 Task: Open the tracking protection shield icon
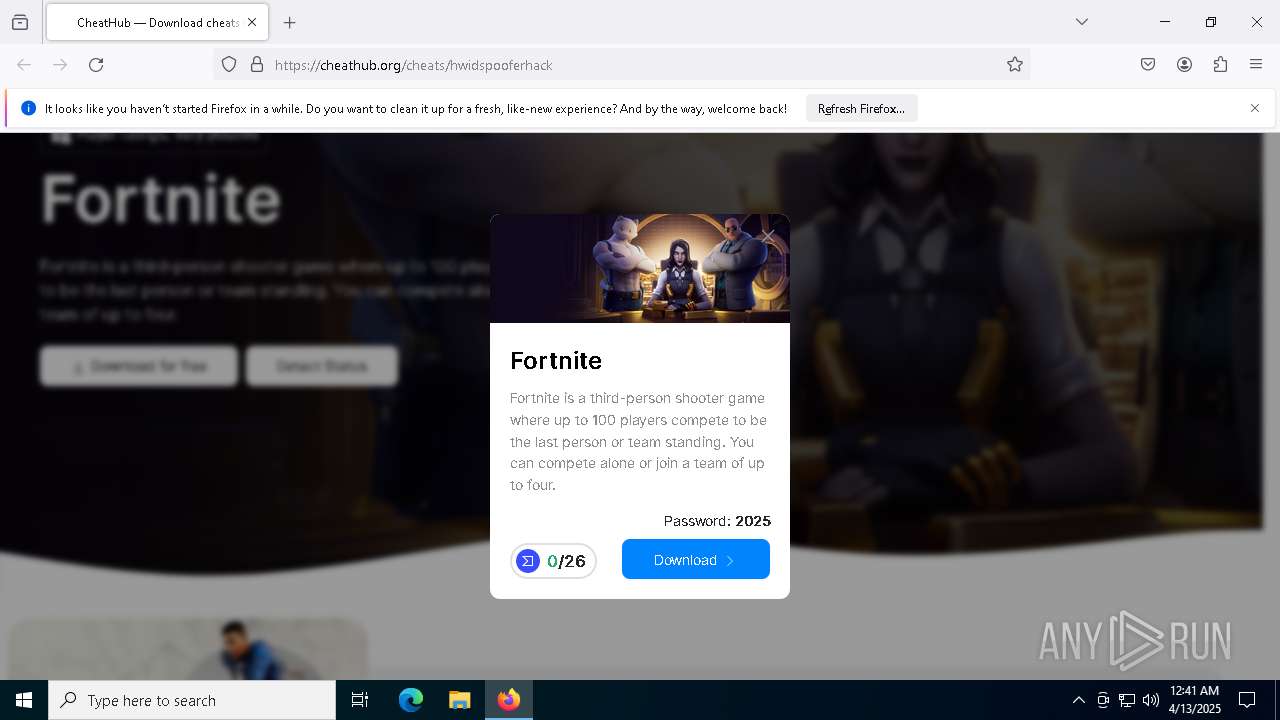[x=229, y=65]
